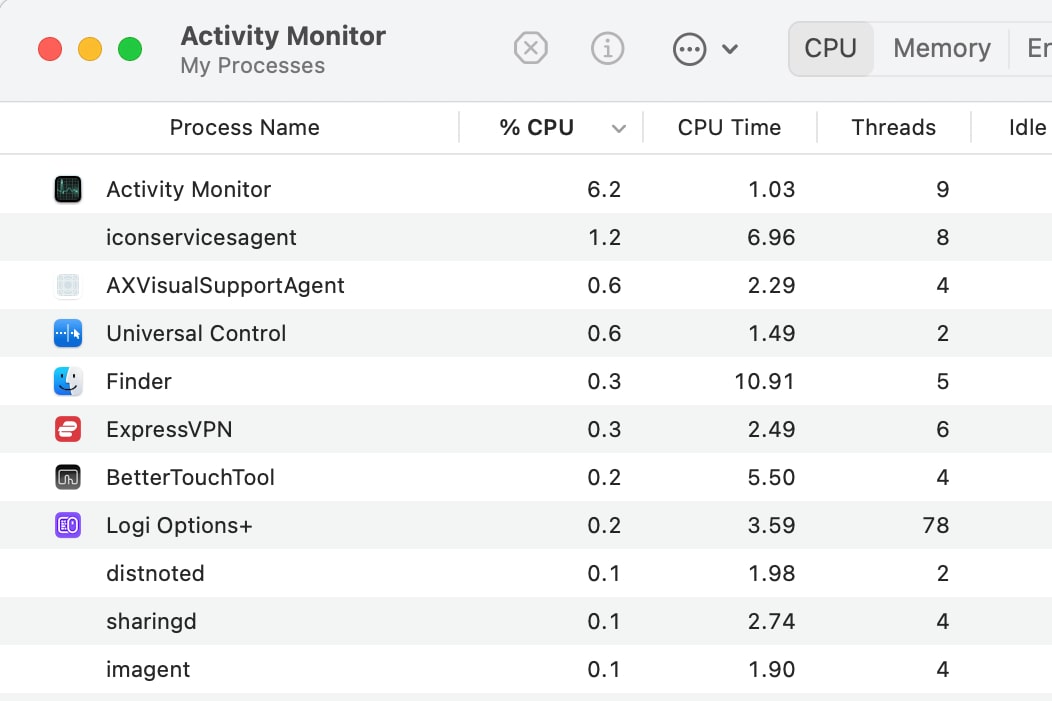Click the Finder icon in the list

click(68, 381)
